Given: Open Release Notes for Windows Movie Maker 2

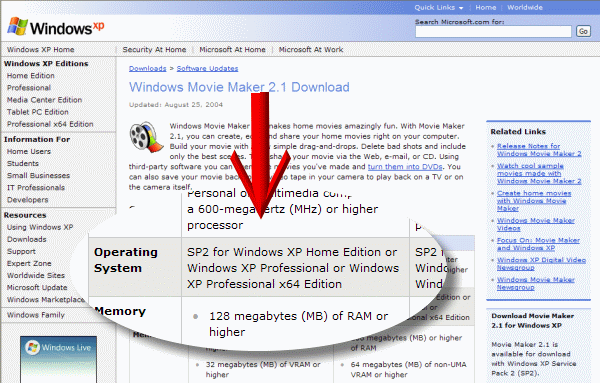Looking at the screenshot, I should 539,150.
